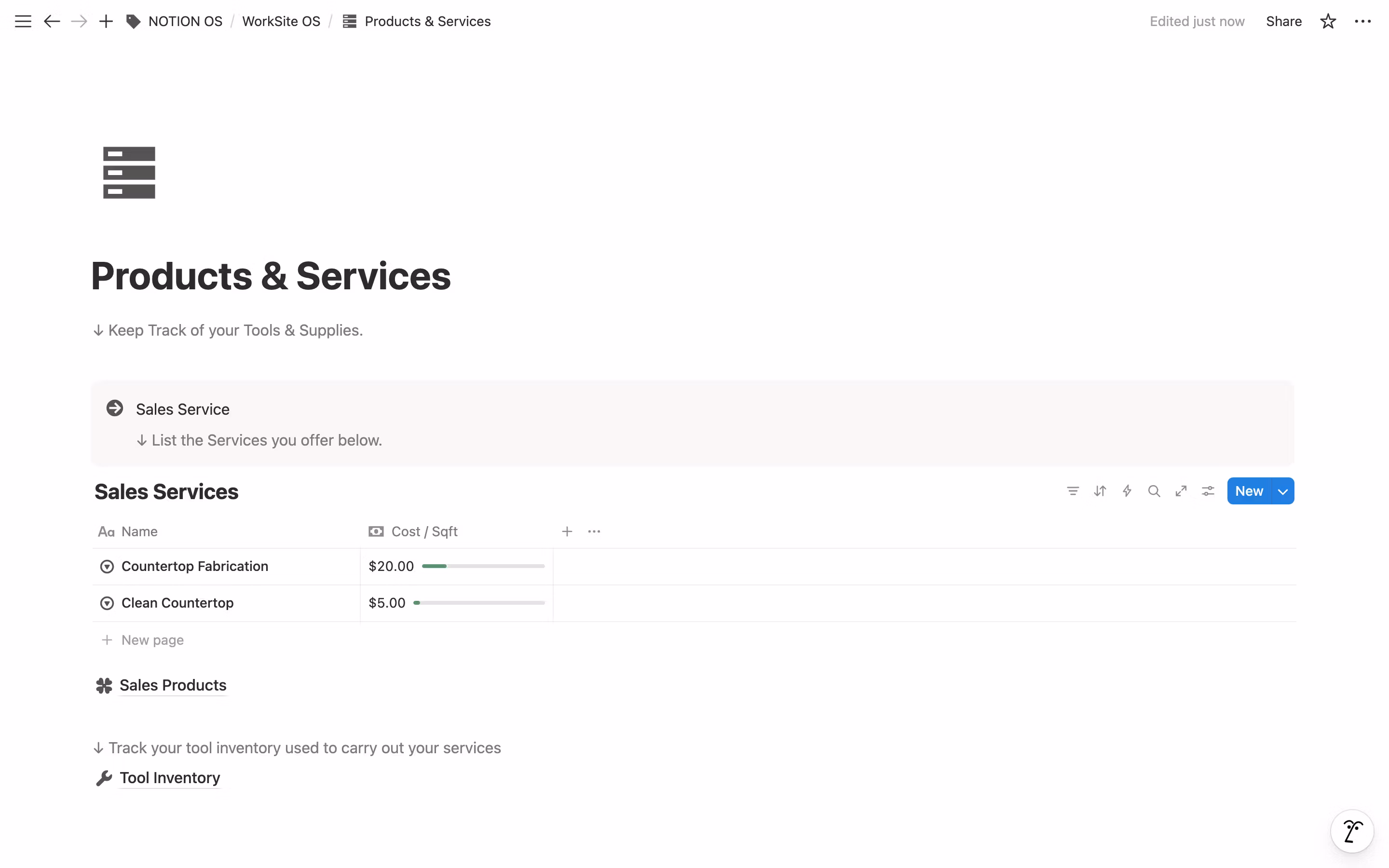Image resolution: width=1389 pixels, height=868 pixels.
Task: Open the column options ellipsis
Action: click(x=594, y=531)
